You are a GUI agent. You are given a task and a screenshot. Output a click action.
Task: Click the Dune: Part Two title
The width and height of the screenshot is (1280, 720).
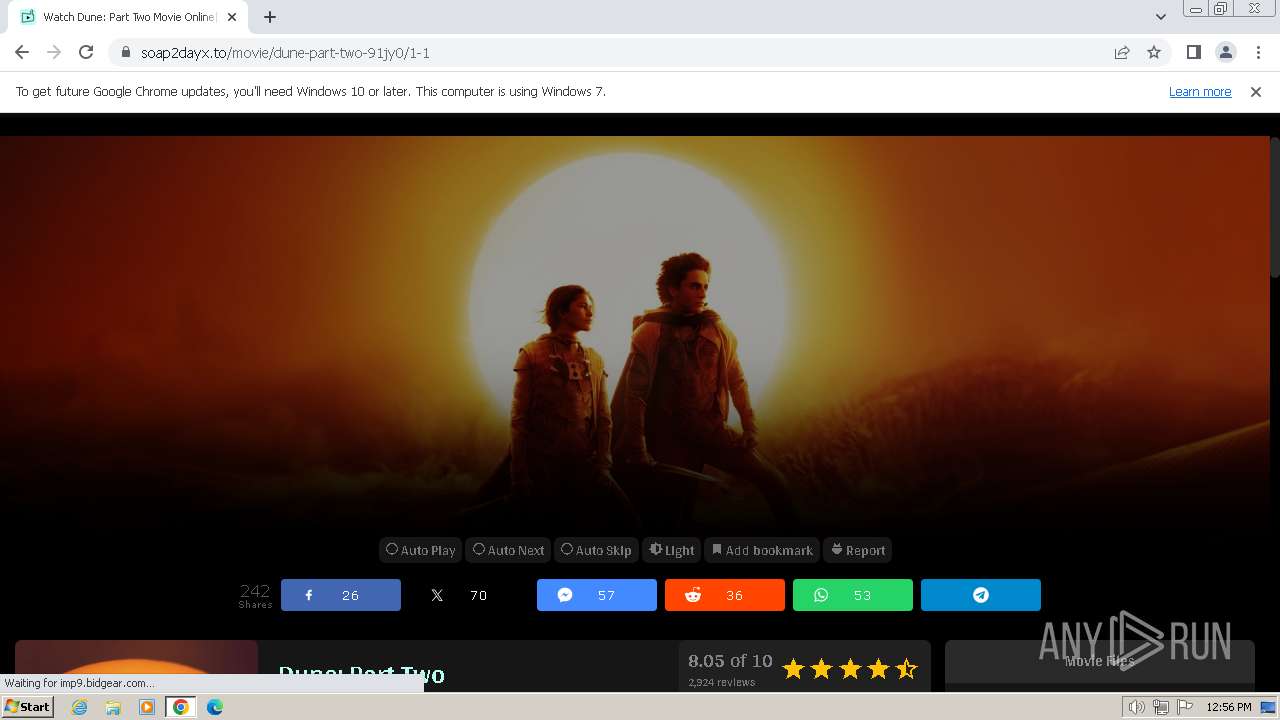[x=361, y=675]
